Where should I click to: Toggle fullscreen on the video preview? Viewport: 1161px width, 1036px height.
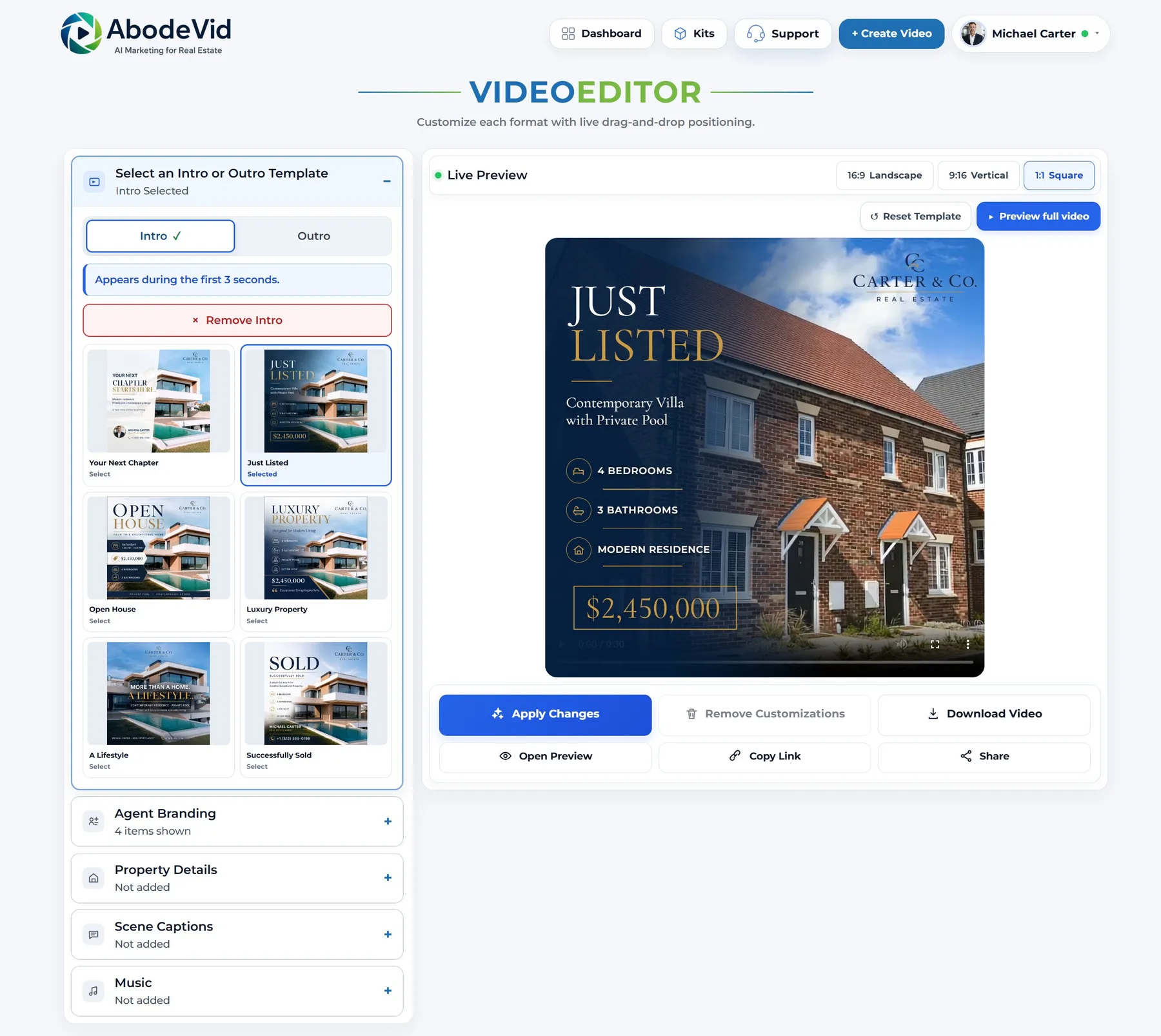click(x=935, y=644)
